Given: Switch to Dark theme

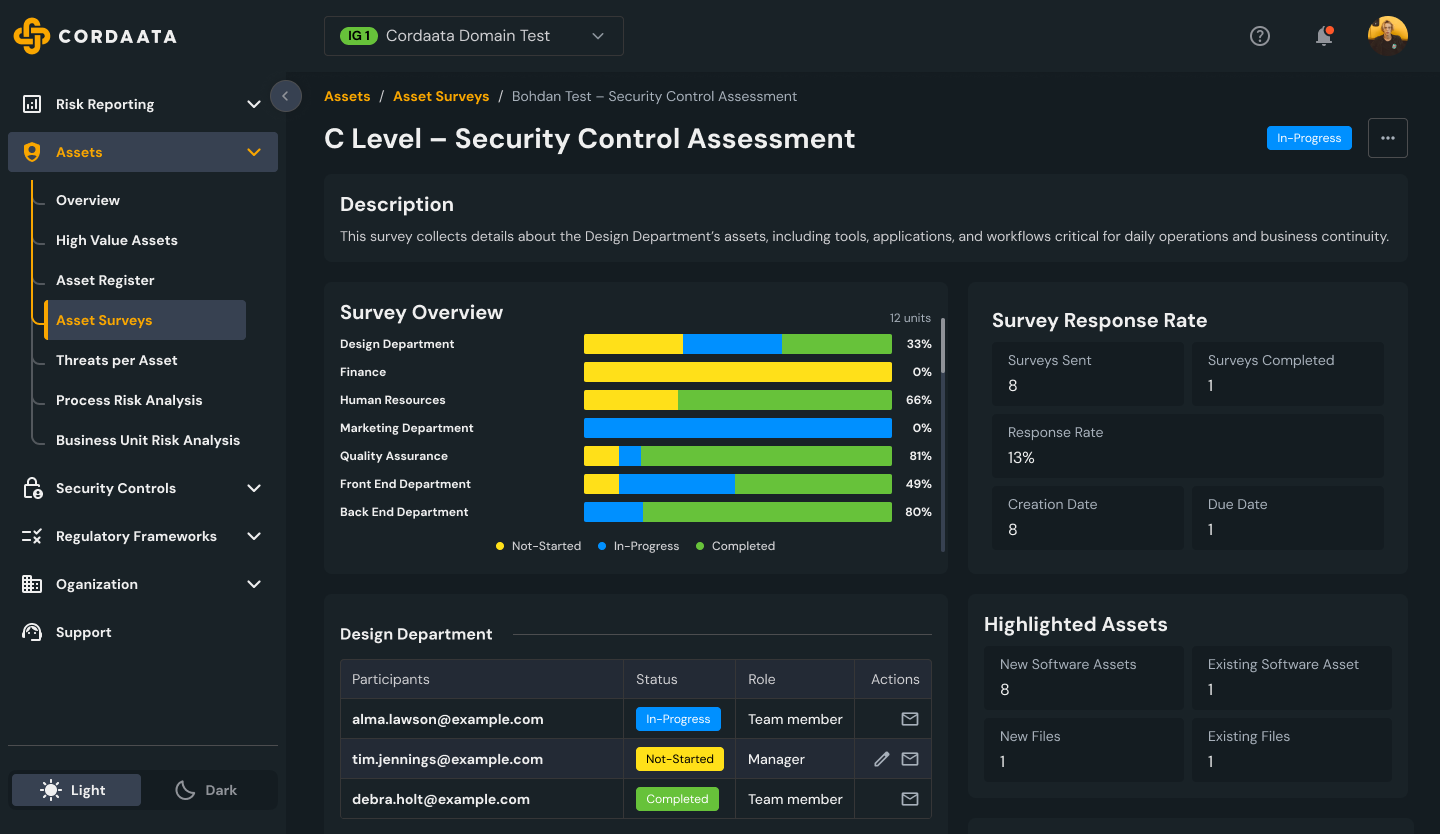Looking at the screenshot, I should pyautogui.click(x=207, y=790).
